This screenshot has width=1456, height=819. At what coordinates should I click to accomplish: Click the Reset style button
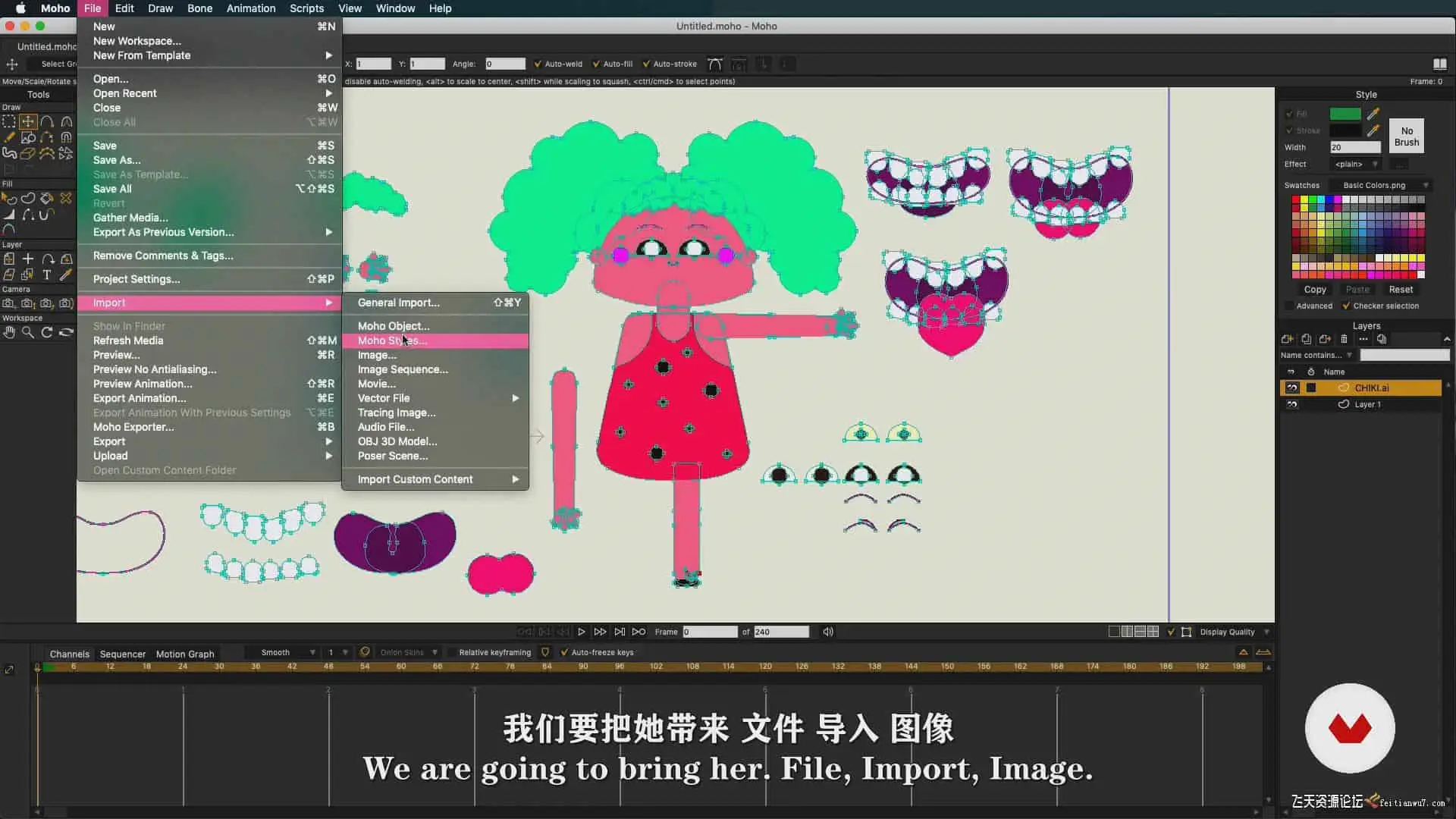[x=1401, y=290]
